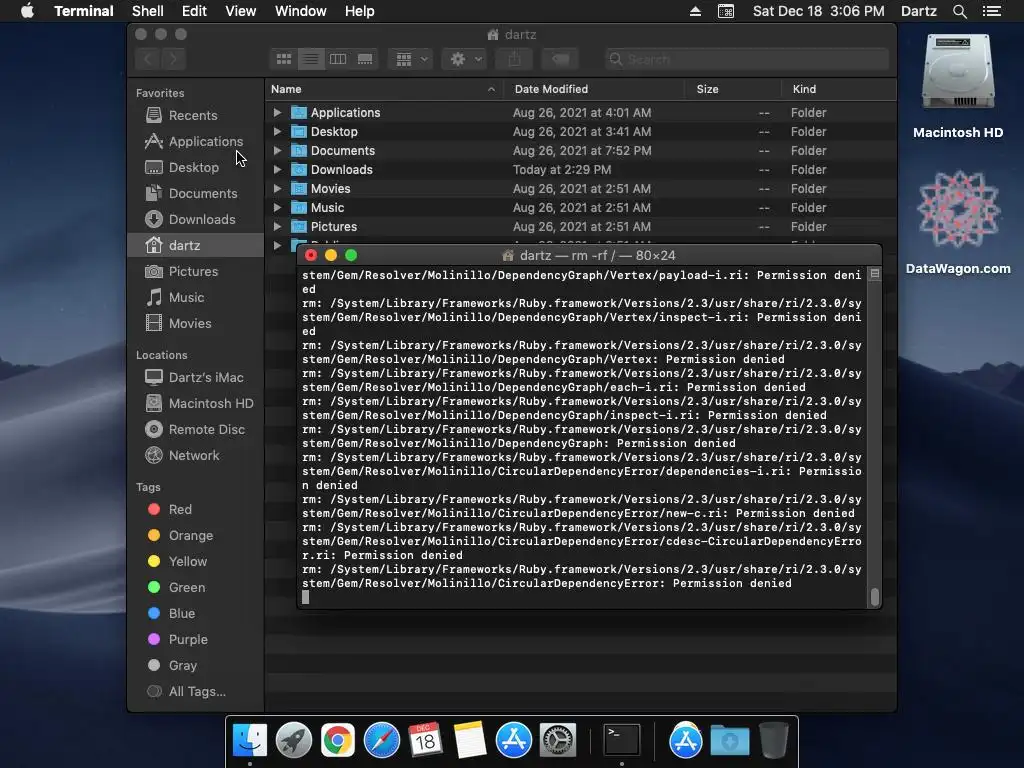1024x768 pixels.
Task: Select the Green tag
Action: click(195, 587)
